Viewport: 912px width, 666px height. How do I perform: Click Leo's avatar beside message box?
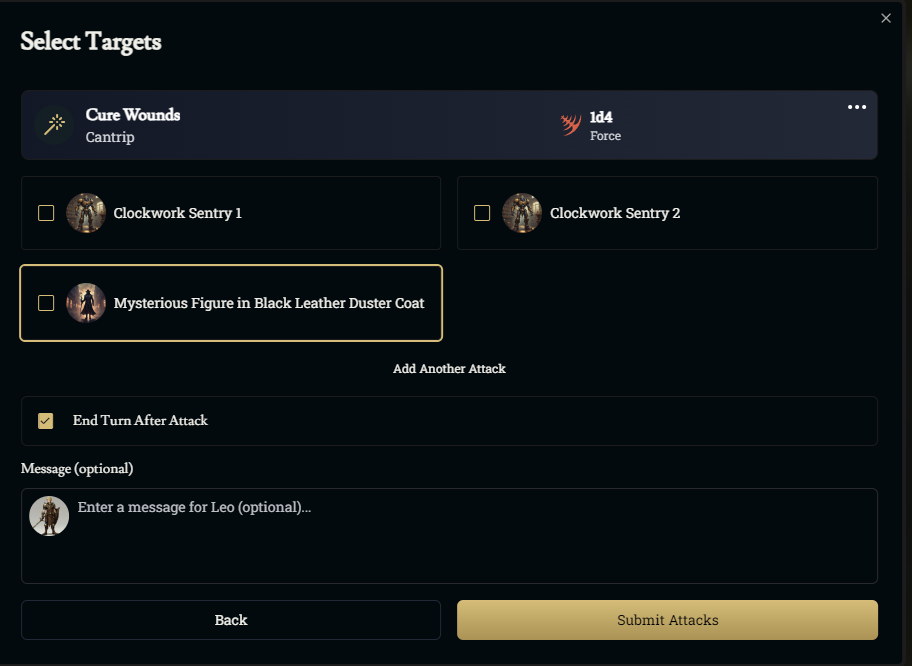point(49,515)
